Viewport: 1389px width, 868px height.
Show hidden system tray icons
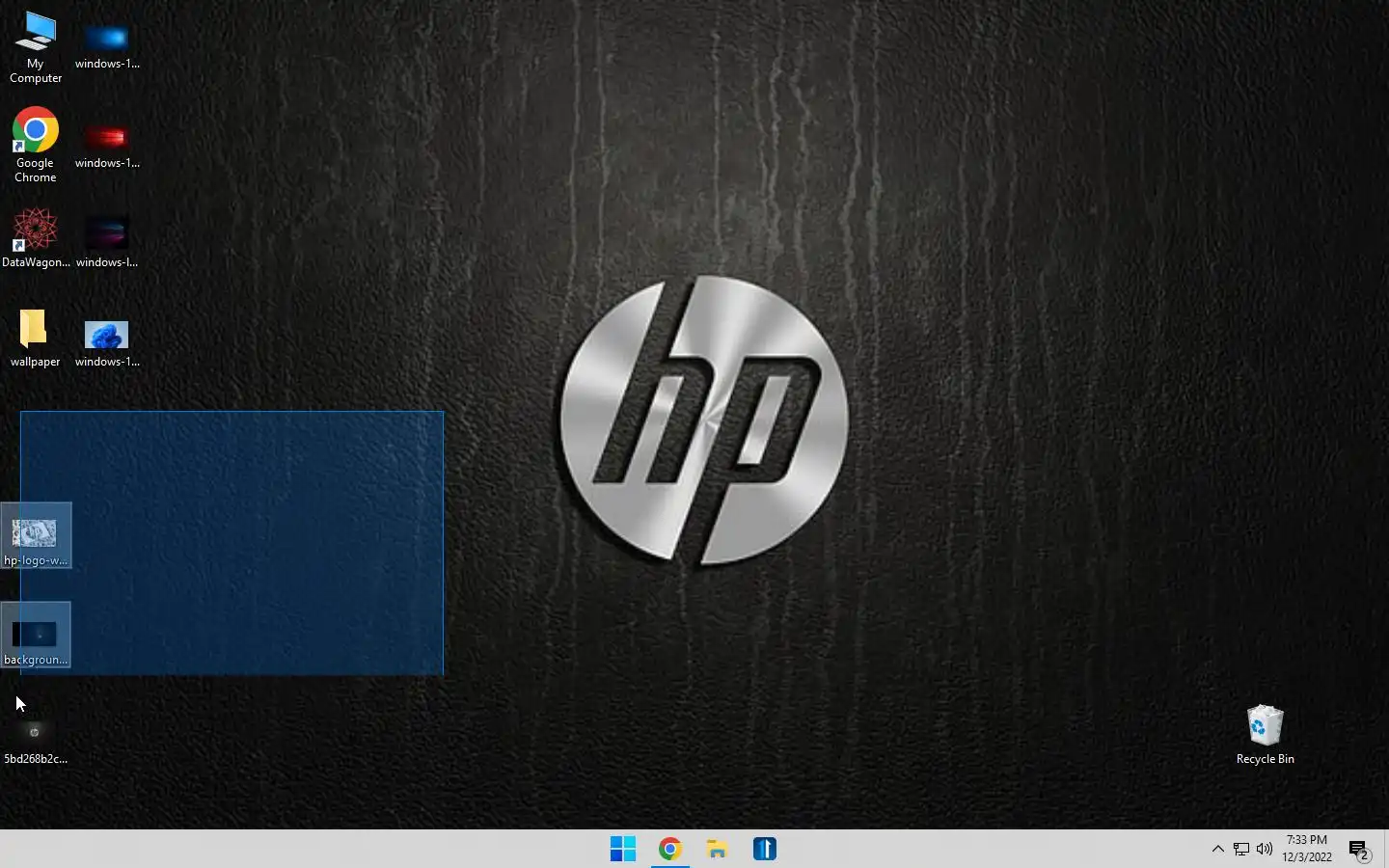click(1218, 849)
